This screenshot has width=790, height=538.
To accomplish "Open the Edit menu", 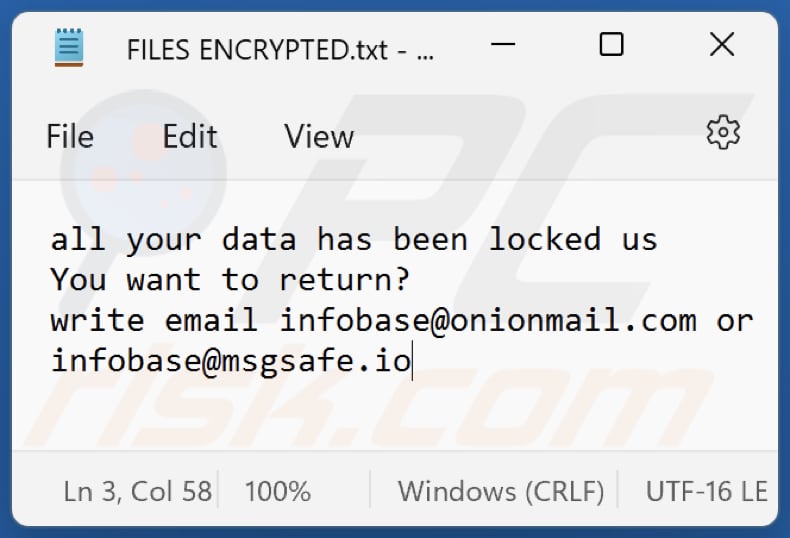I will click(x=190, y=136).
